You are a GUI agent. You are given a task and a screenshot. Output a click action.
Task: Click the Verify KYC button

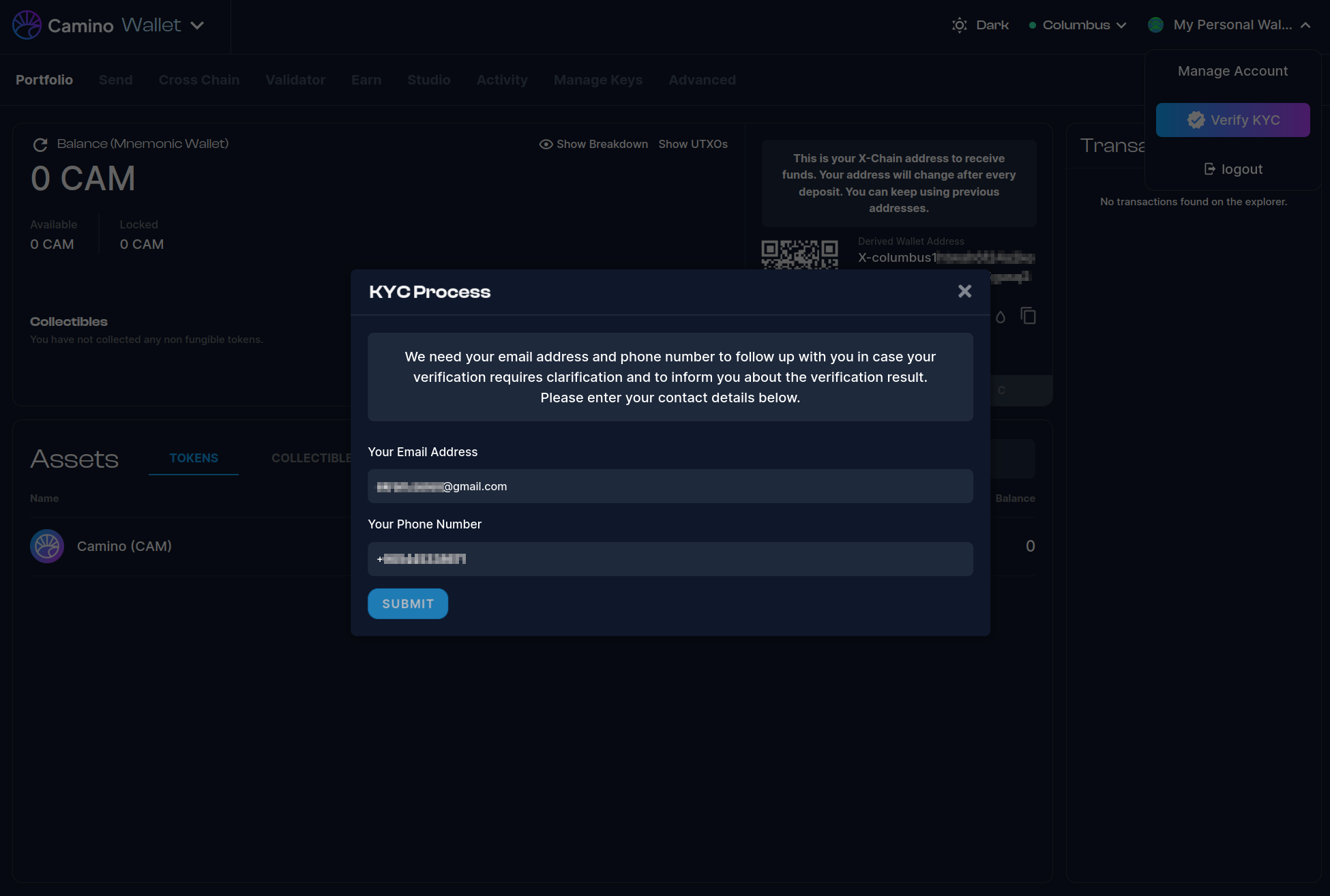(x=1232, y=120)
